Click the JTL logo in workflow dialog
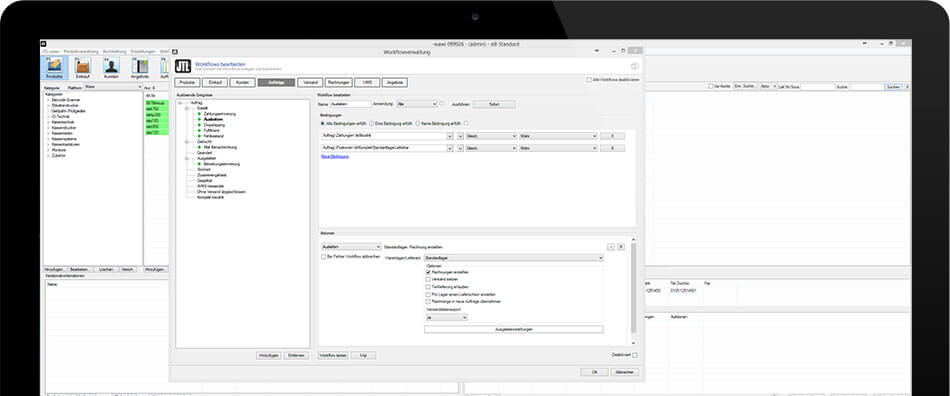Viewport: 950px width, 396px height. coord(183,67)
